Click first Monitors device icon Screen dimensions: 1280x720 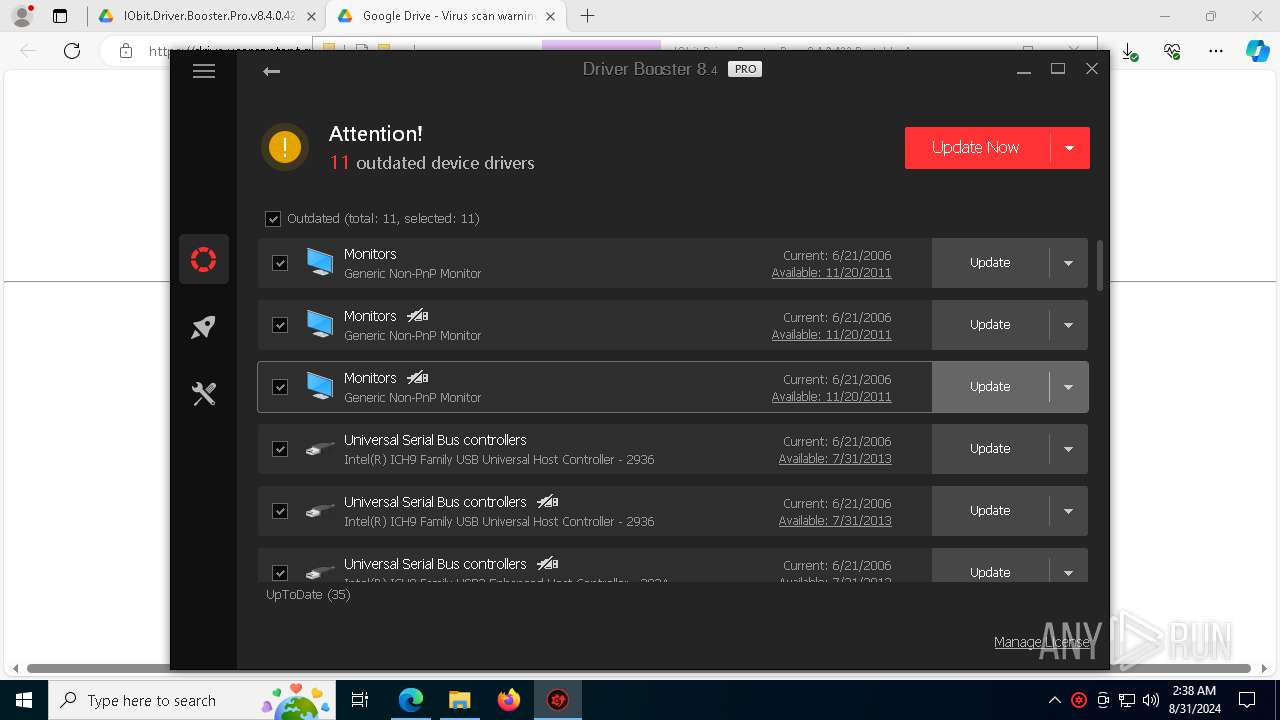click(x=320, y=262)
